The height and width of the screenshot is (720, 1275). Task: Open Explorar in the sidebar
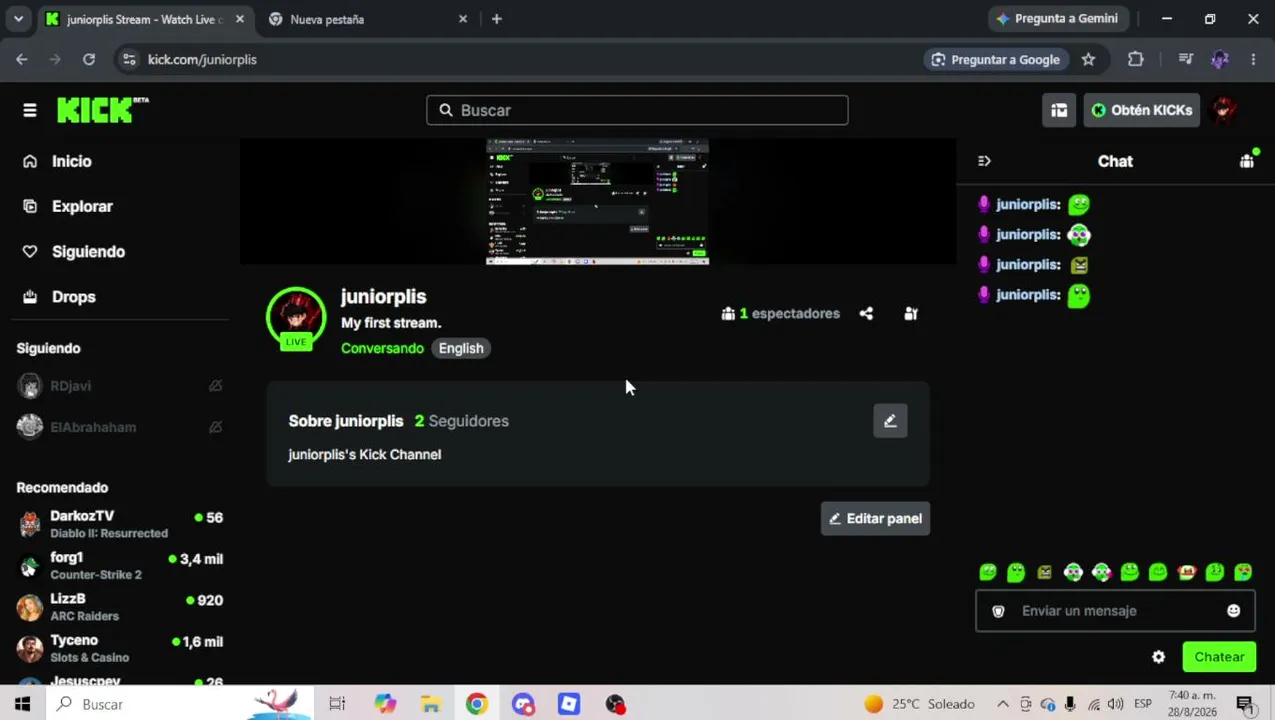point(82,206)
